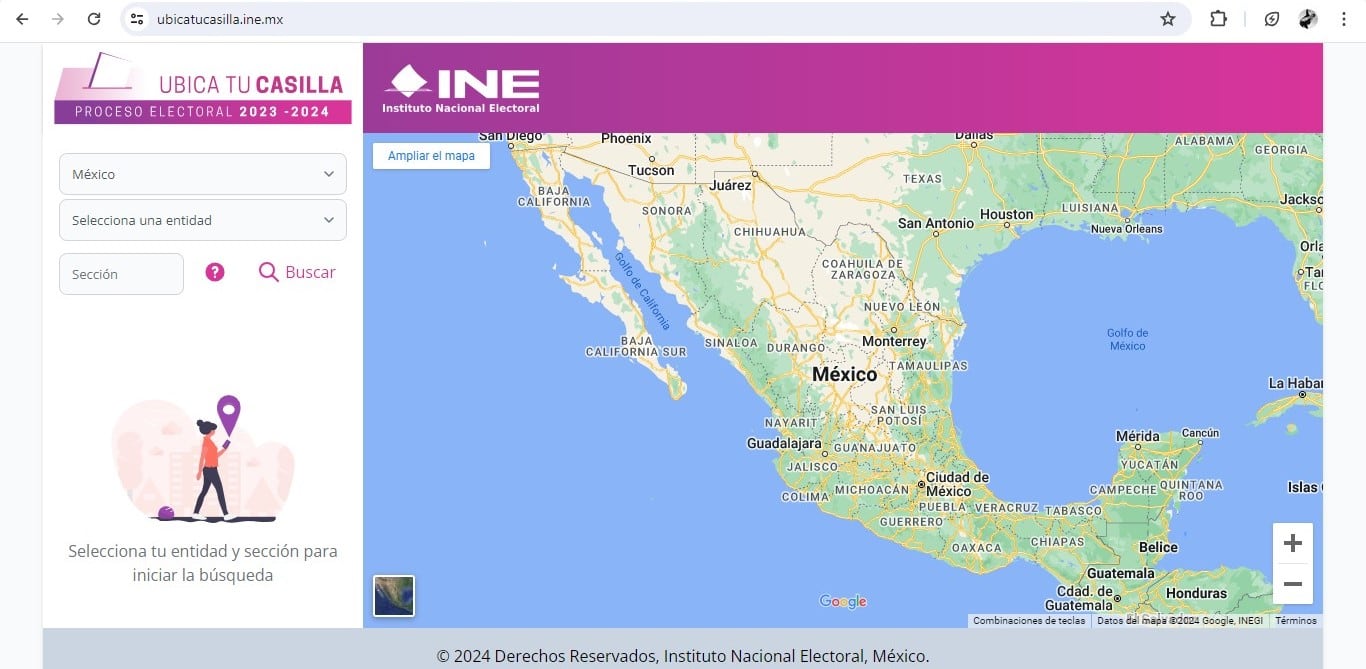
Task: Open Combinaciones de teclas map shortcuts
Action: click(1029, 621)
